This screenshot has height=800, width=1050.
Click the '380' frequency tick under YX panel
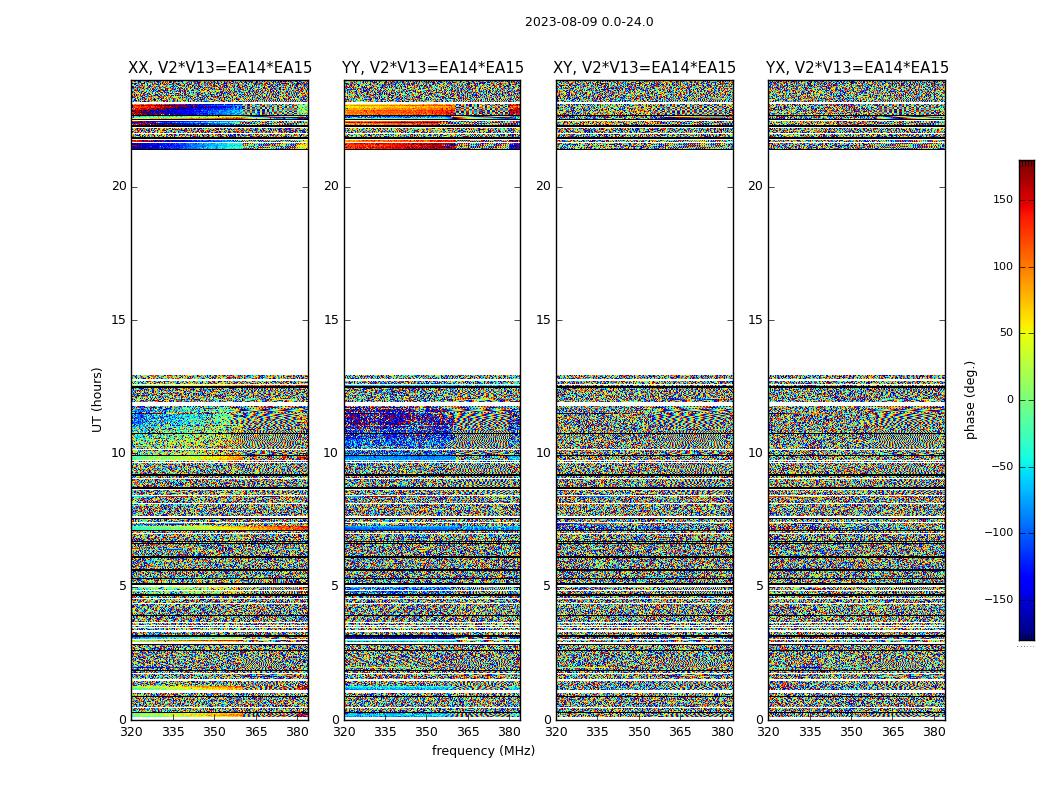[934, 732]
